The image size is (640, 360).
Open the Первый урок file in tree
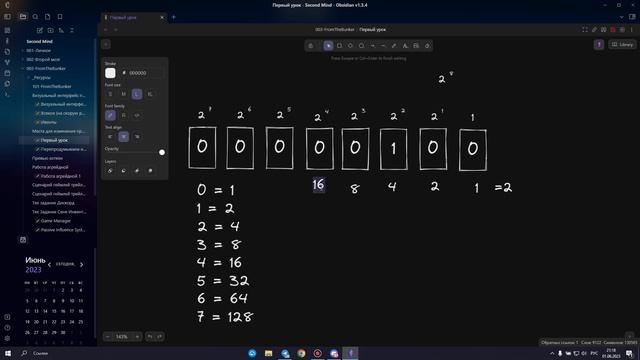click(x=54, y=140)
